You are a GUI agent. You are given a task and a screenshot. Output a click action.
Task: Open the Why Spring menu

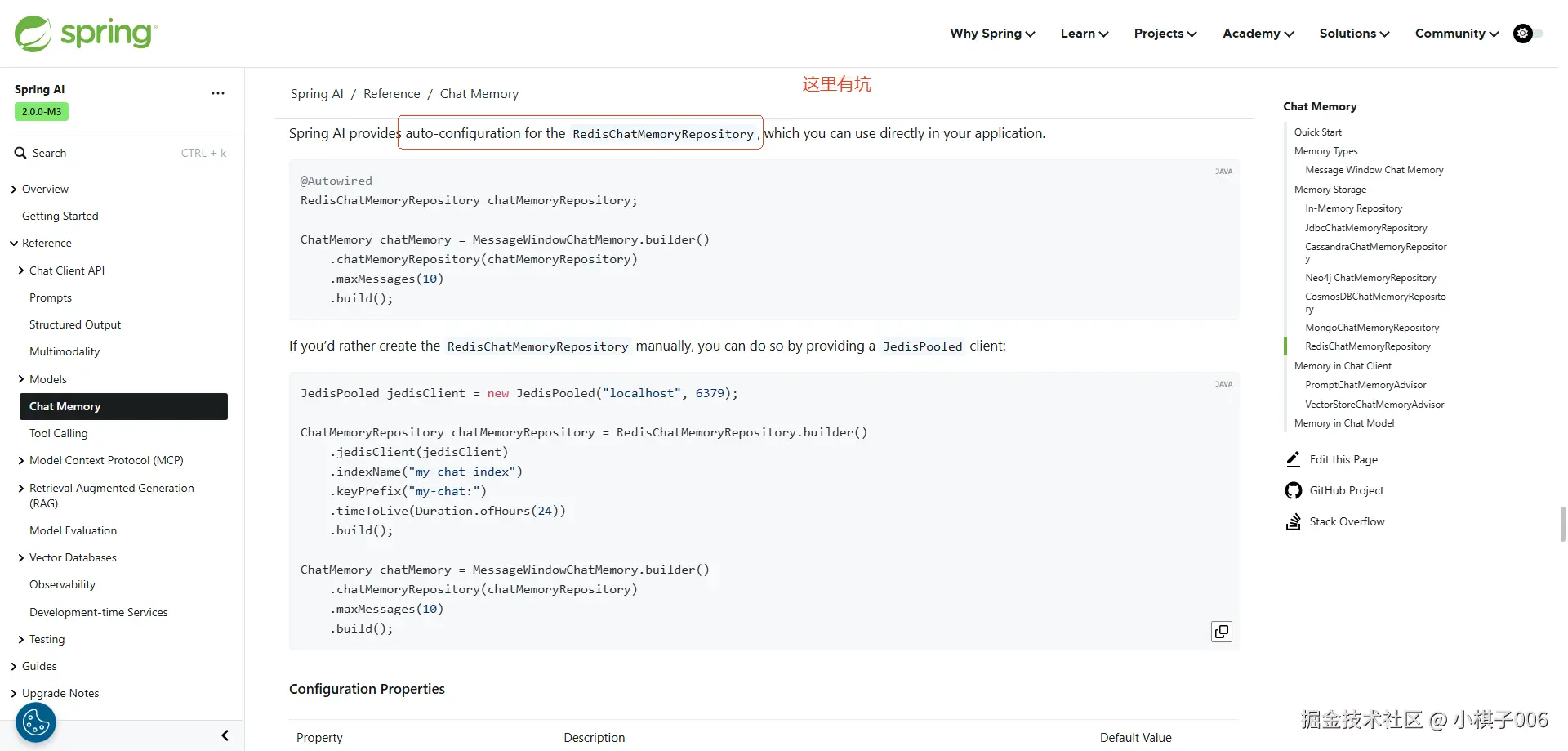click(x=992, y=34)
